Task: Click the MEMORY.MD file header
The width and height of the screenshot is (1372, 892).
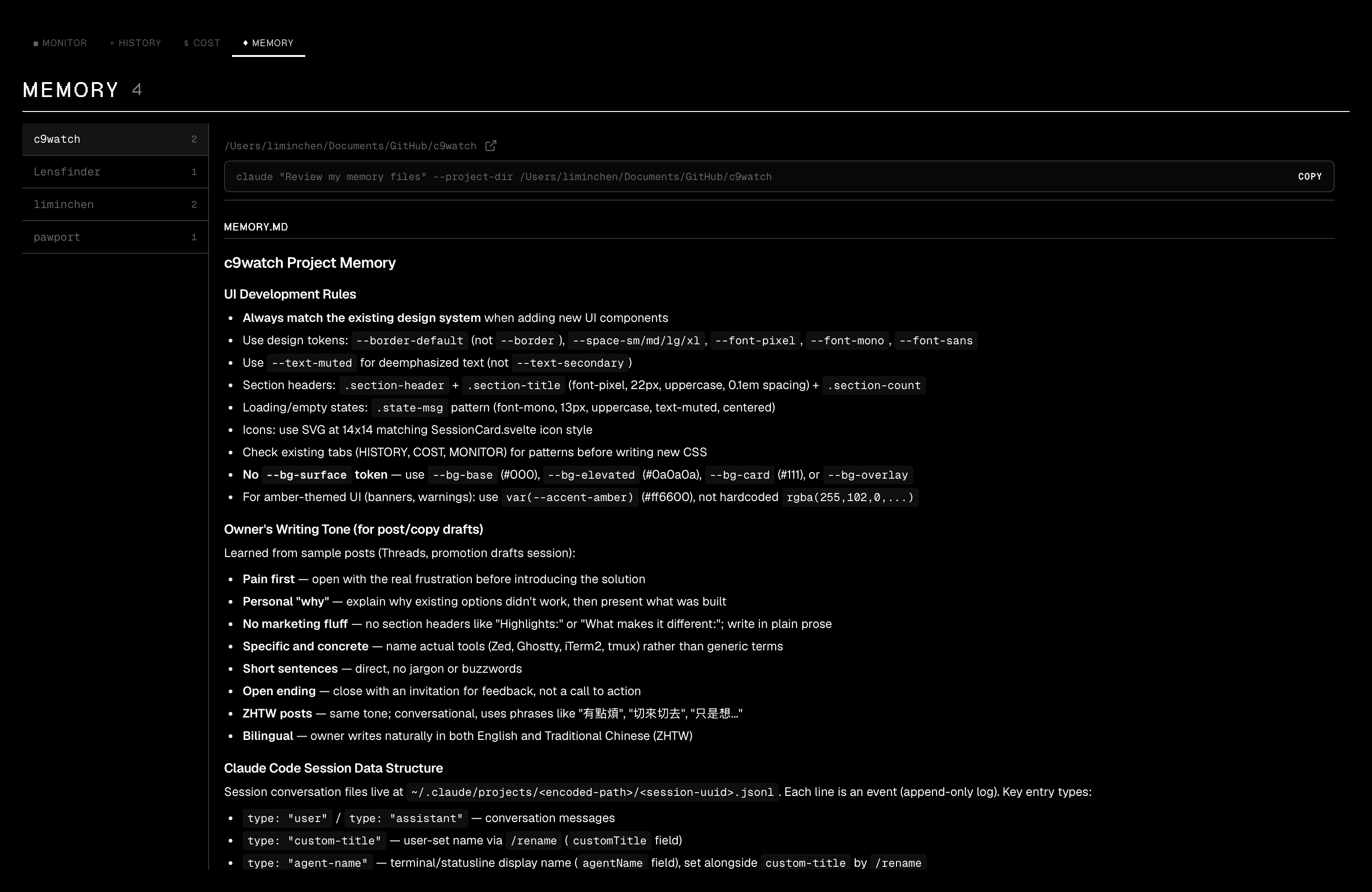Action: coord(256,227)
